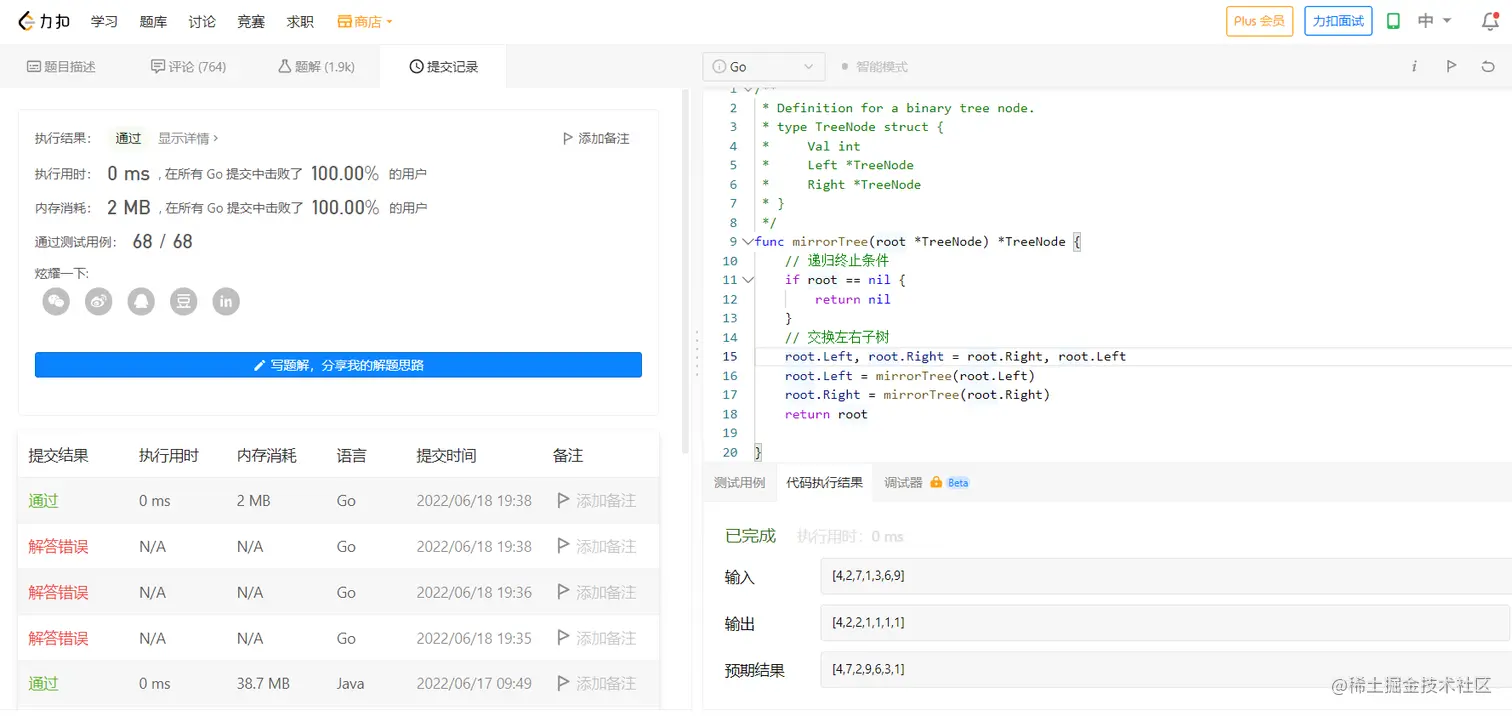1512x716 pixels.
Task: Expand 显示详情 details
Action: pyautogui.click(x=188, y=138)
